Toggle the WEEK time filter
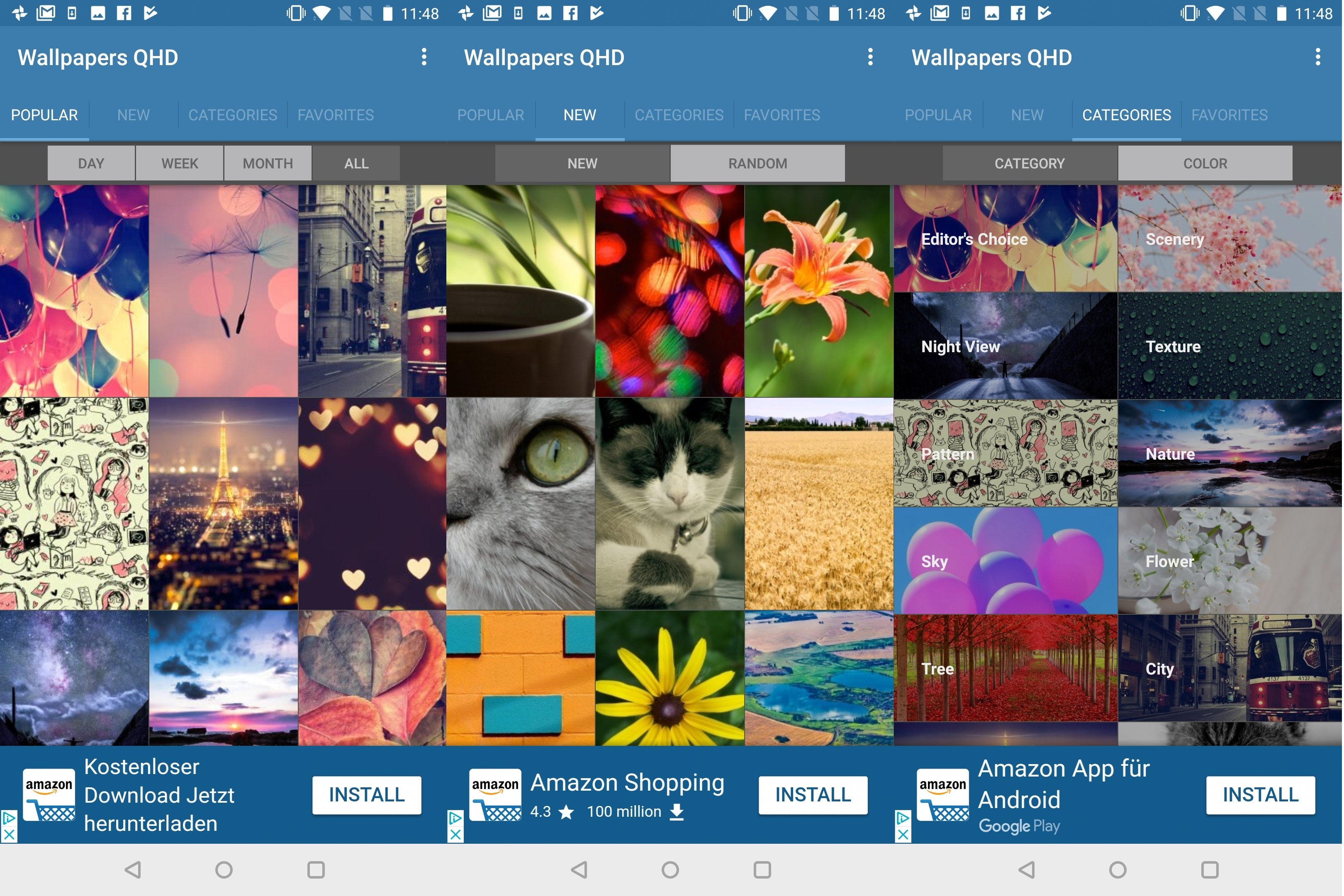This screenshot has width=1344, height=896. click(178, 163)
